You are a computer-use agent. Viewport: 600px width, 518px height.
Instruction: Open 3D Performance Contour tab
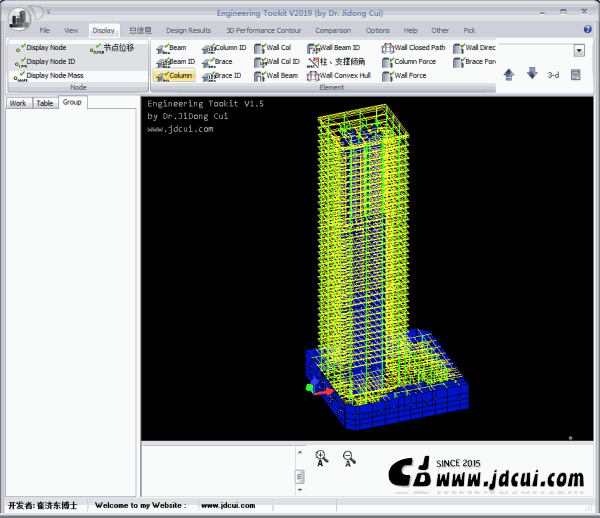click(264, 30)
